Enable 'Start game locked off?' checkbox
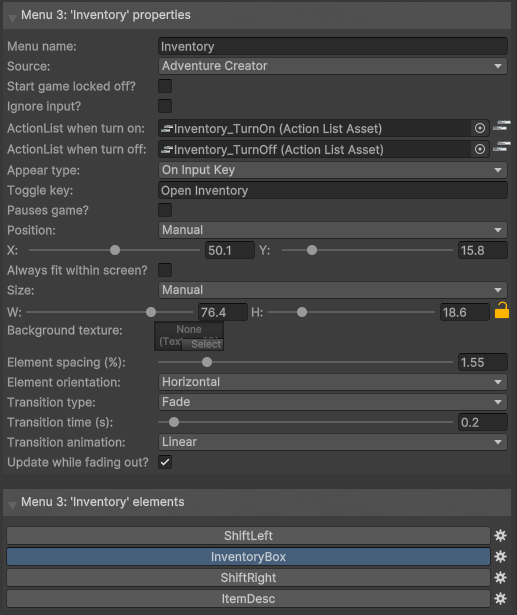The image size is (517, 615). 165,86
